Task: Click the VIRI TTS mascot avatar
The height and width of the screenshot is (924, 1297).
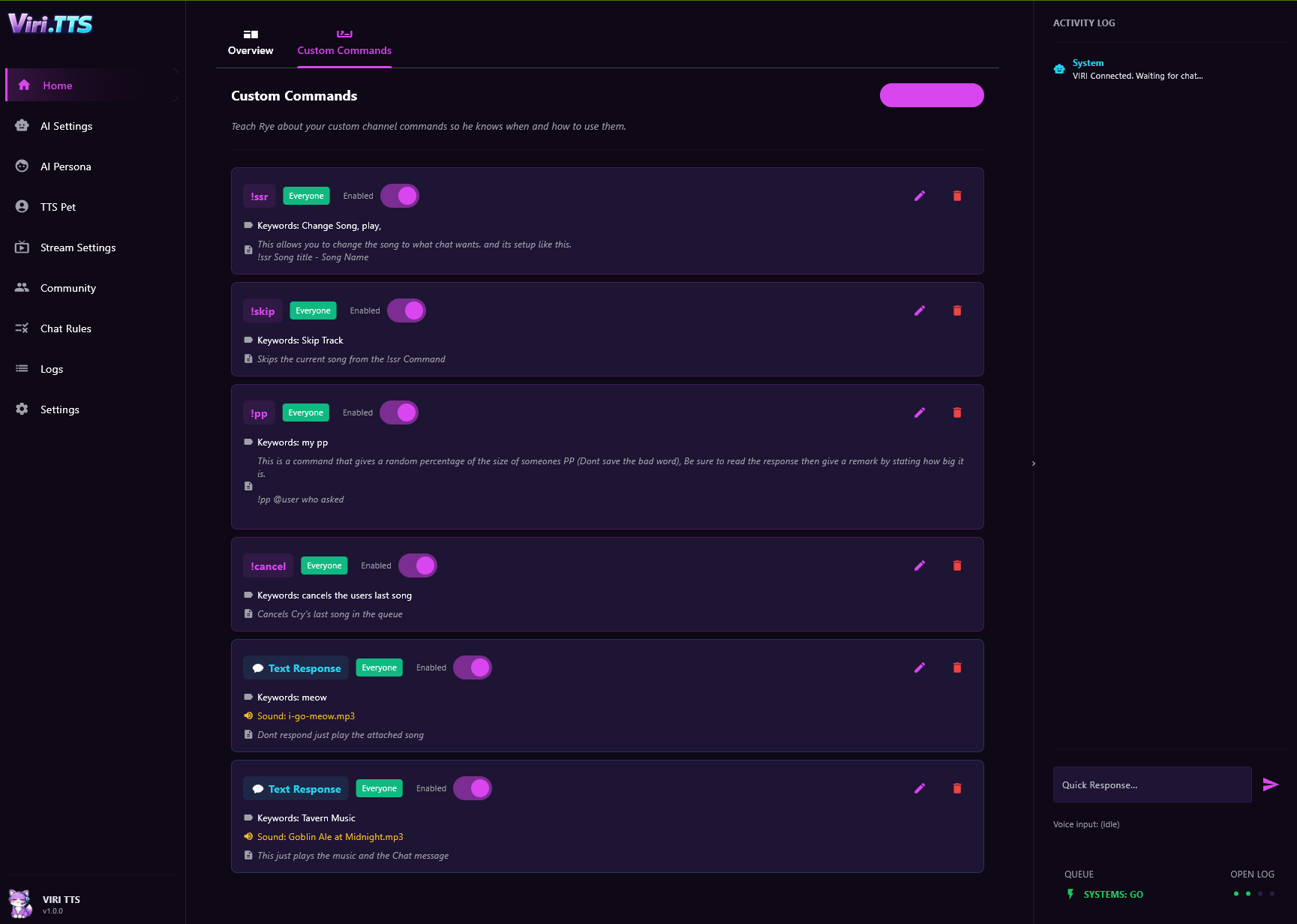Action: (20, 903)
